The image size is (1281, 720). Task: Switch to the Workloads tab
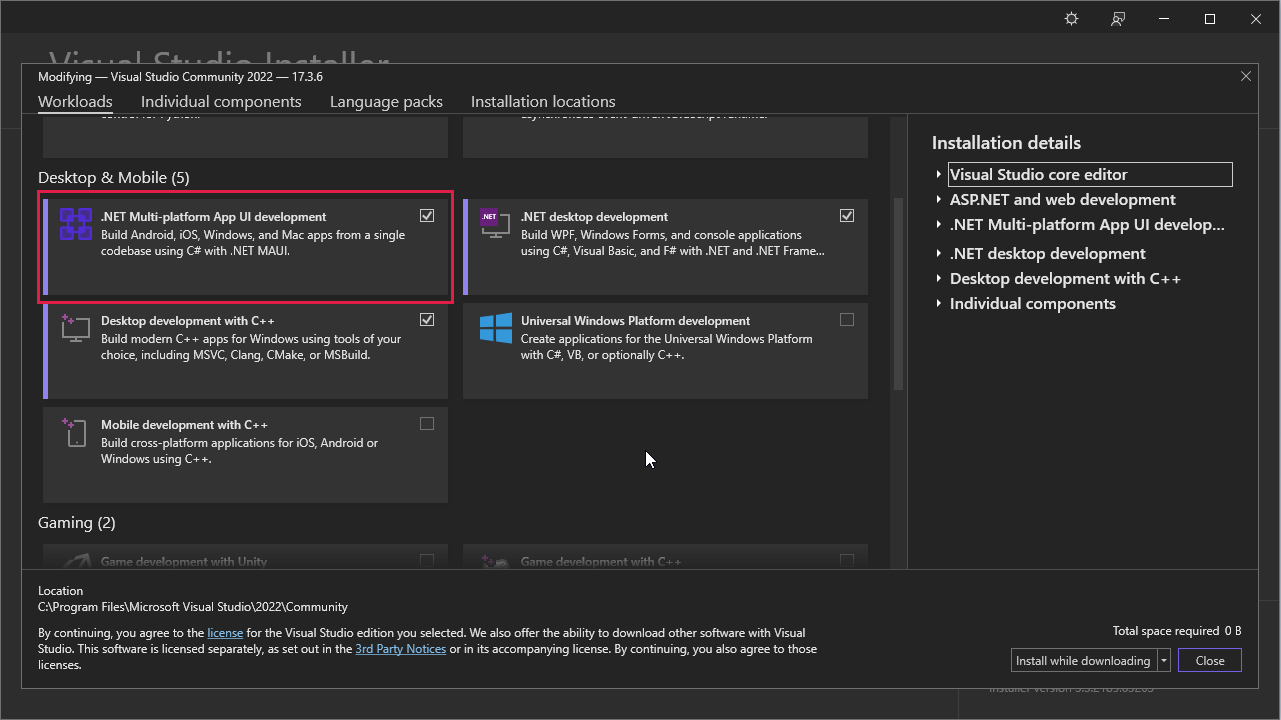click(x=75, y=102)
